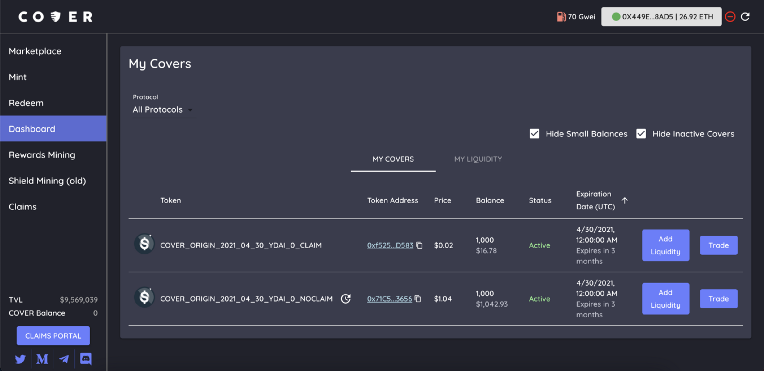The image size is (764, 371).
Task: Click the $16.78 balance value
Action: [x=486, y=251]
